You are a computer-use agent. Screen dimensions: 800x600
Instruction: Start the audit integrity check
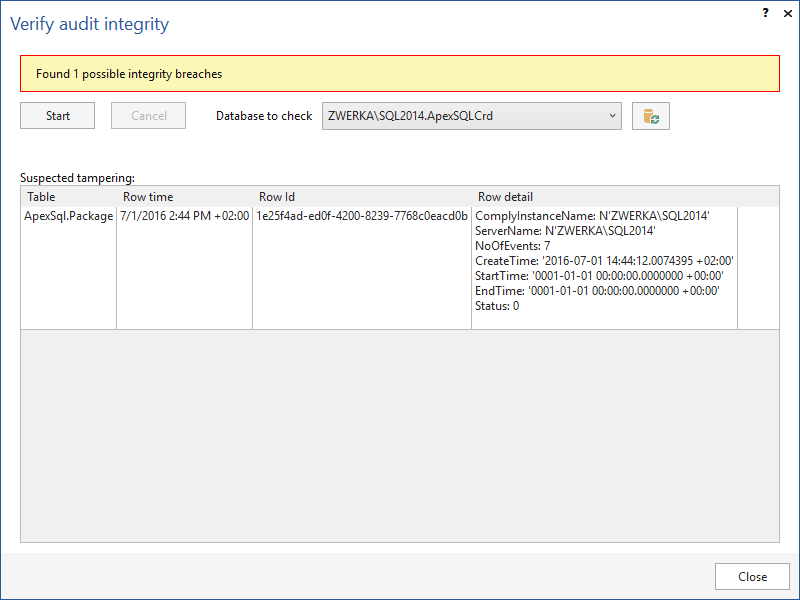[58, 116]
